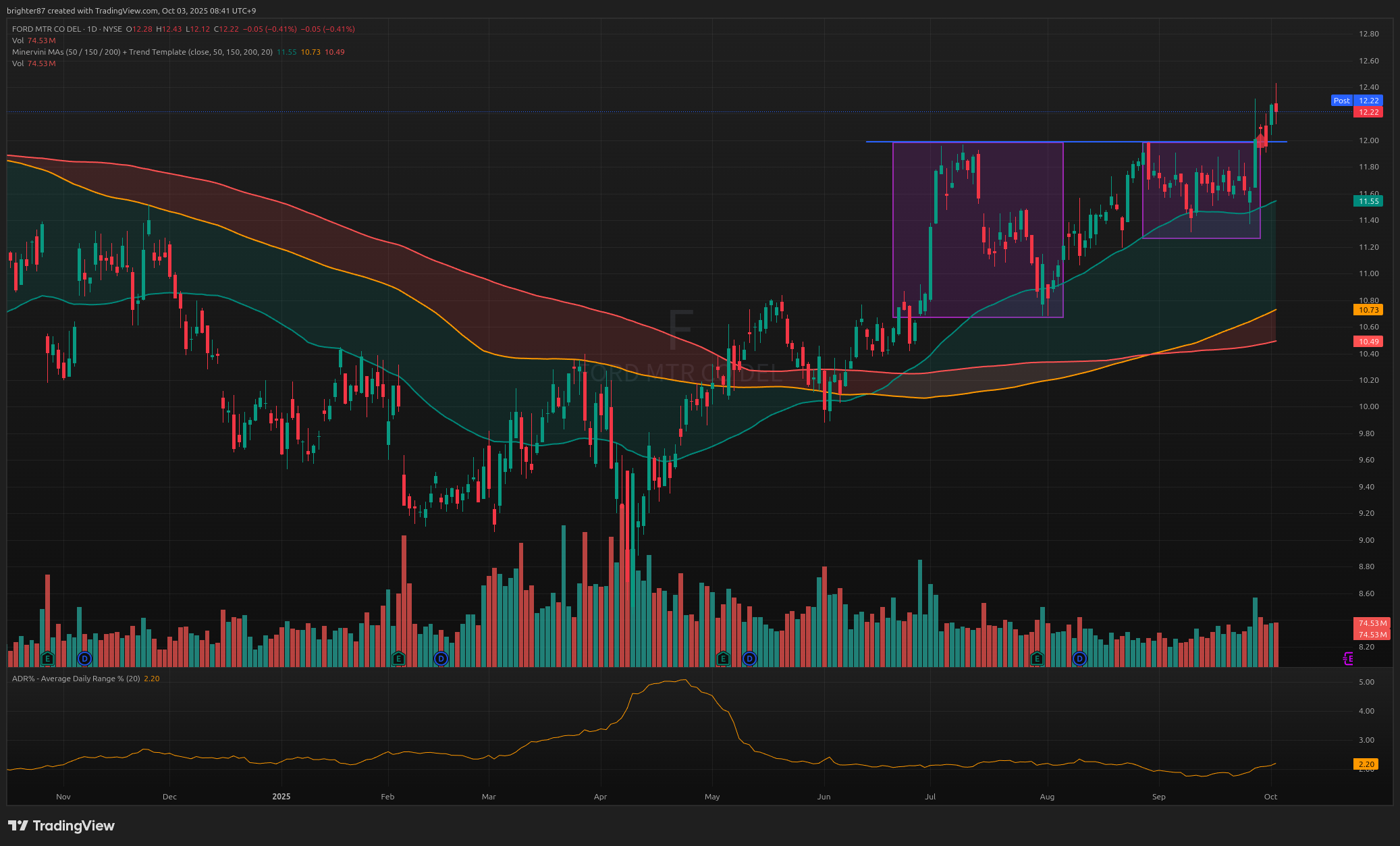This screenshot has height=846, width=1400.
Task: Click the purple upcoming earnings icon
Action: pyautogui.click(x=1348, y=658)
